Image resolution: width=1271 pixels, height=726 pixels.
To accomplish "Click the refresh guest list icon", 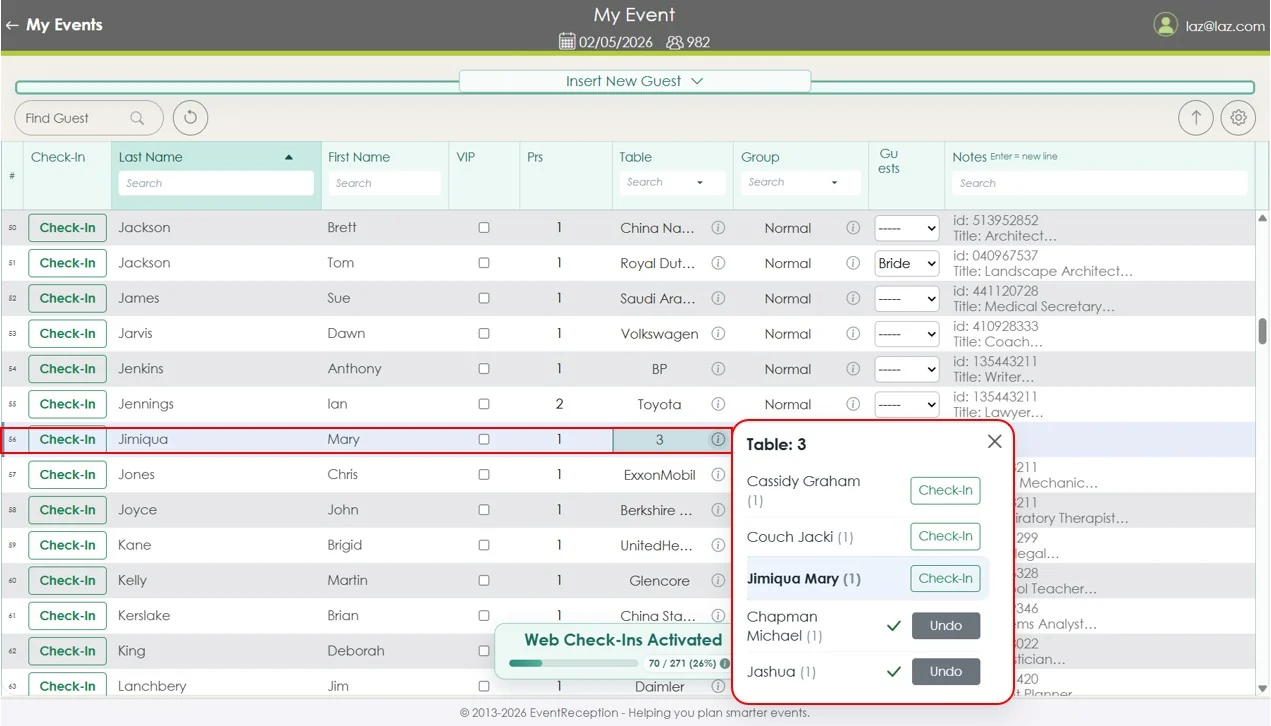I will pos(190,117).
